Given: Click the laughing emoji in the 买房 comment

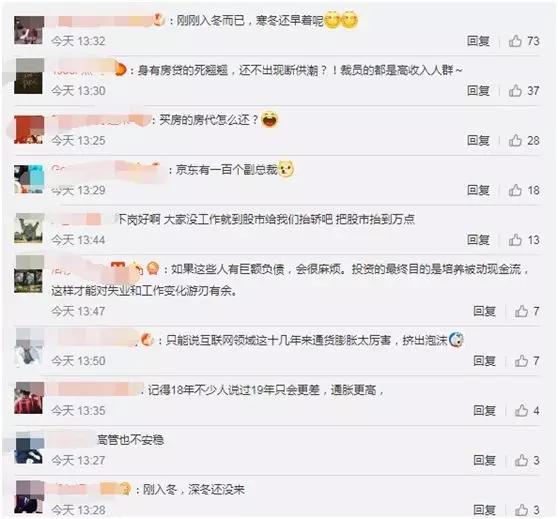Looking at the screenshot, I should coord(269,120).
